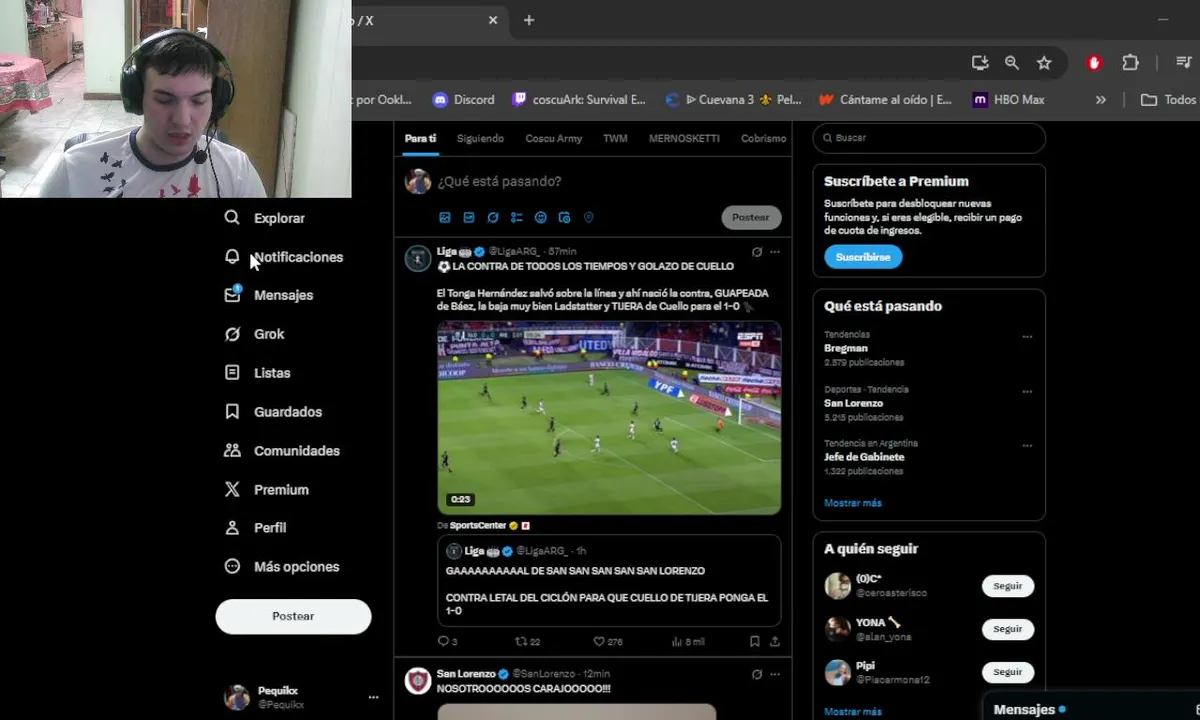Switch to the Cobrismo tab
1200x720 pixels.
tap(764, 138)
